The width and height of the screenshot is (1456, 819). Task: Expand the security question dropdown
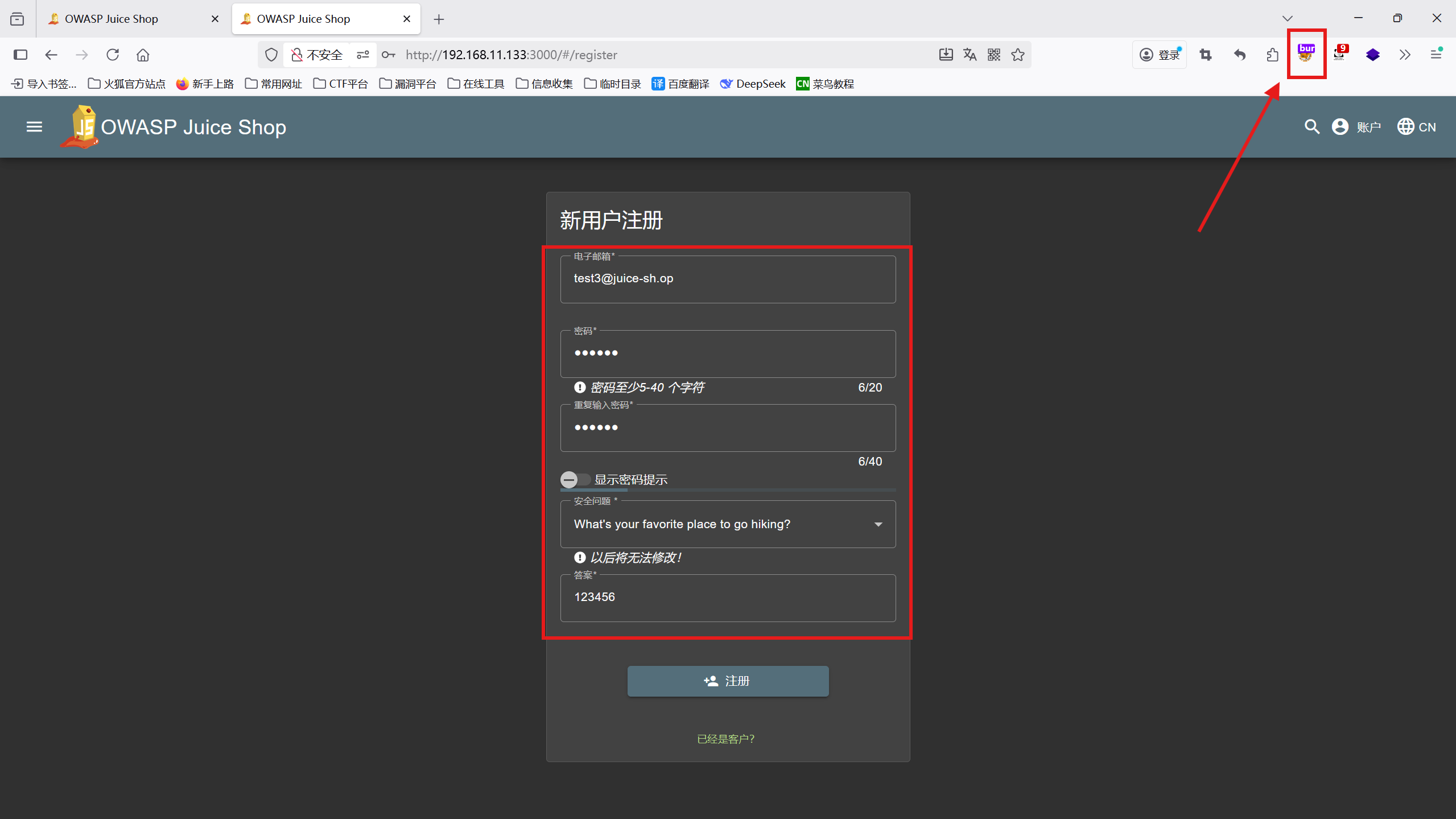tap(727, 524)
